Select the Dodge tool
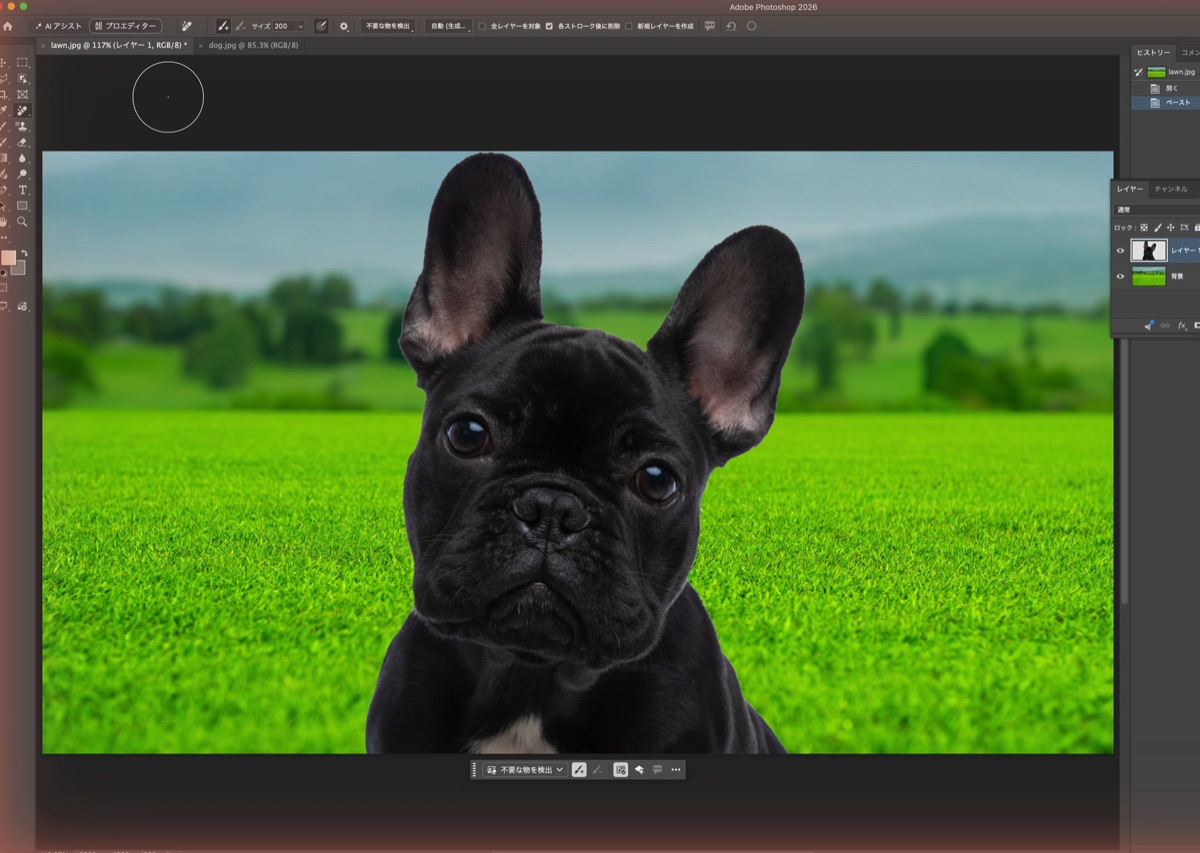1200x853 pixels. click(22, 174)
